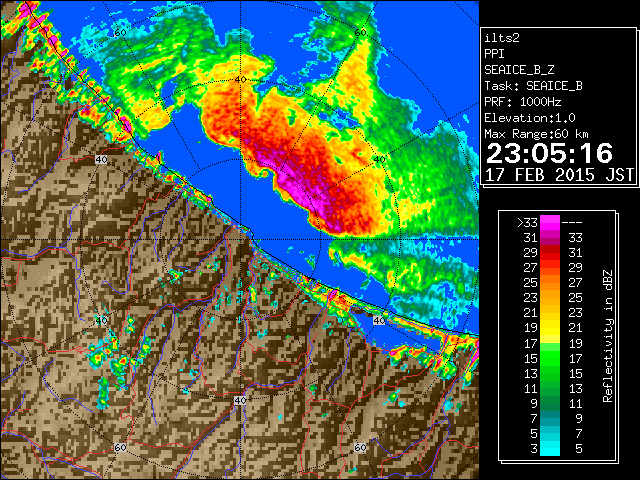Image resolution: width=640 pixels, height=480 pixels.
Task: Click the "PRF: 1000Hz" value
Action: pyautogui.click(x=522, y=102)
